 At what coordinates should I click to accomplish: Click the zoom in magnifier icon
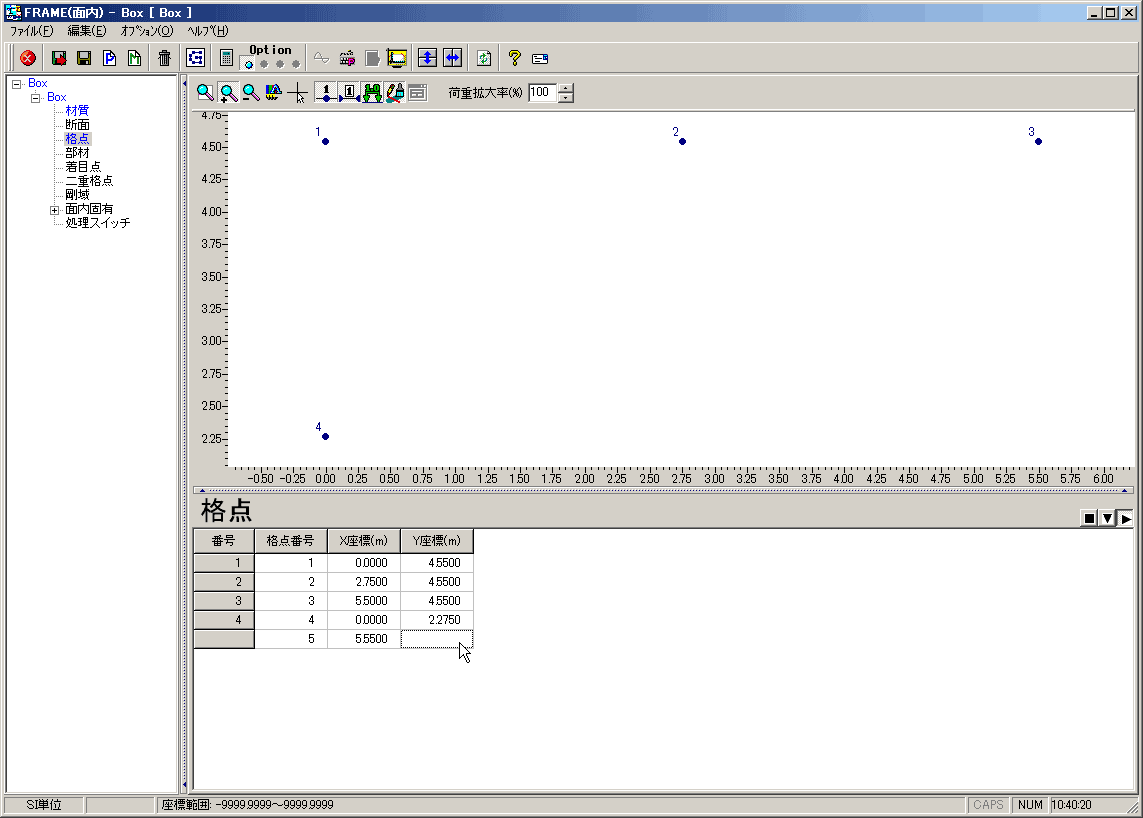click(228, 93)
